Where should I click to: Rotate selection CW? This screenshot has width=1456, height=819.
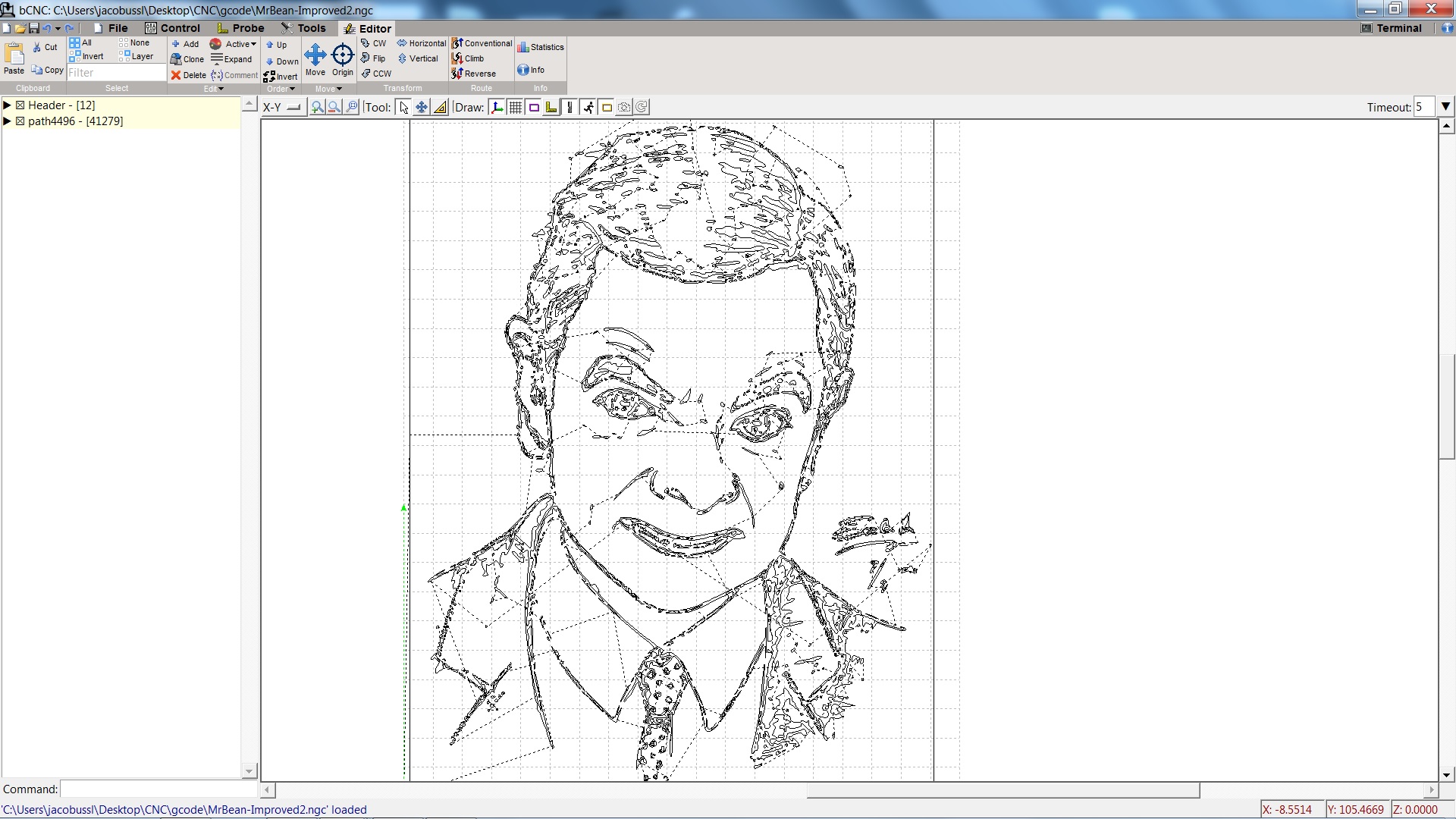click(374, 43)
